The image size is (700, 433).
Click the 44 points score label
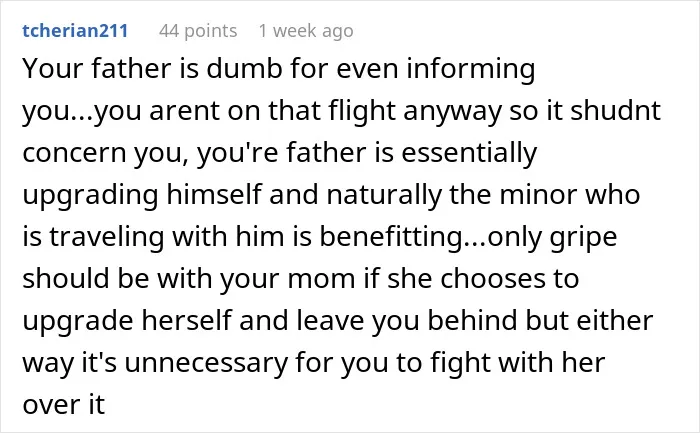pos(198,31)
